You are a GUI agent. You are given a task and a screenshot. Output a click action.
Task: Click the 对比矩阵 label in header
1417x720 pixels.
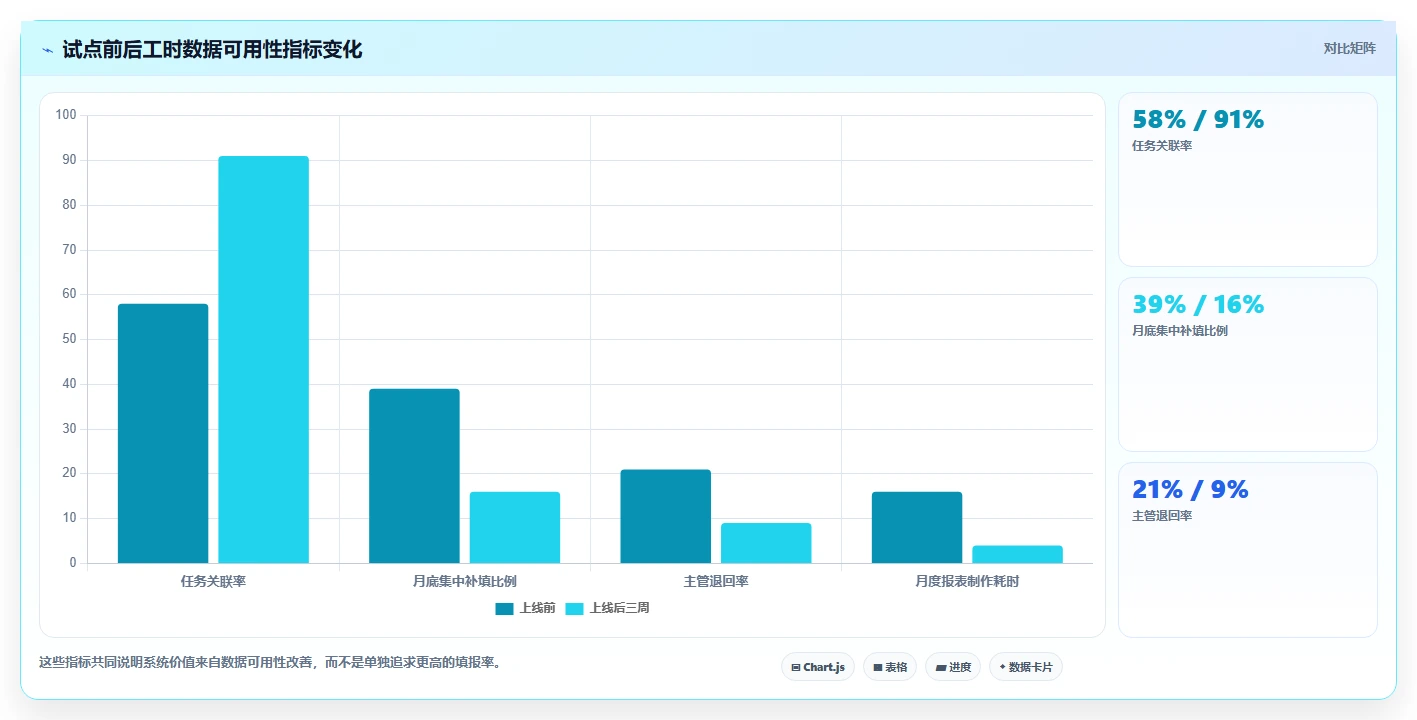point(1350,48)
